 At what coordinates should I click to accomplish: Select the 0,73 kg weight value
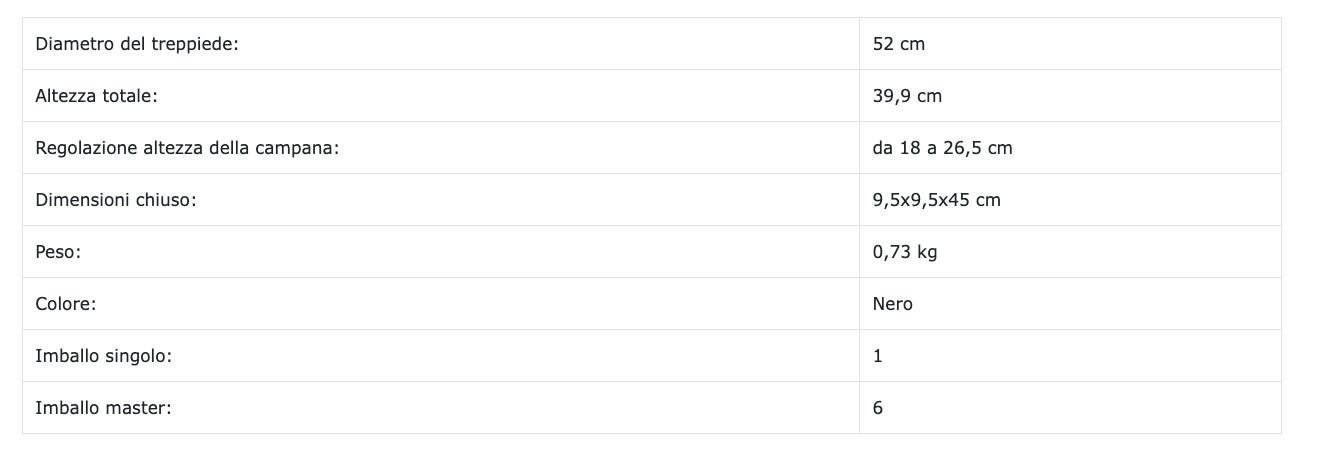(x=904, y=252)
